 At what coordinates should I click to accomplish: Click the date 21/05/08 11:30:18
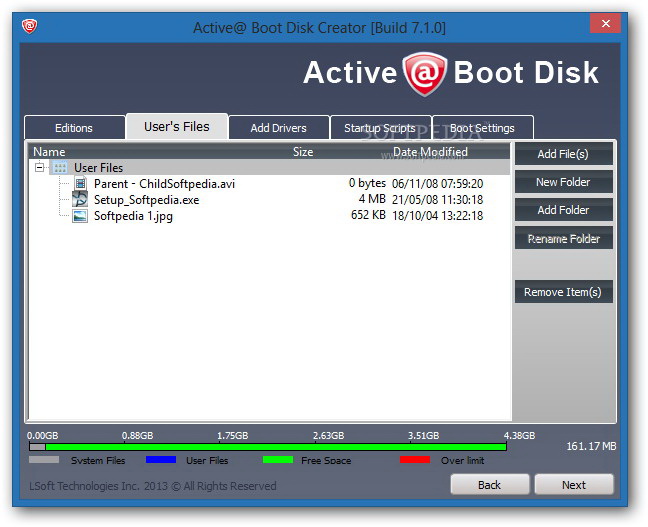[x=437, y=200]
